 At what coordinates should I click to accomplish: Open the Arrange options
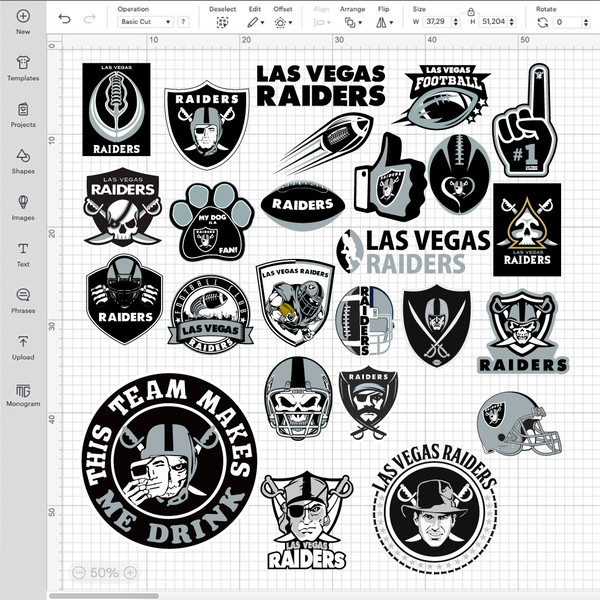(x=350, y=23)
